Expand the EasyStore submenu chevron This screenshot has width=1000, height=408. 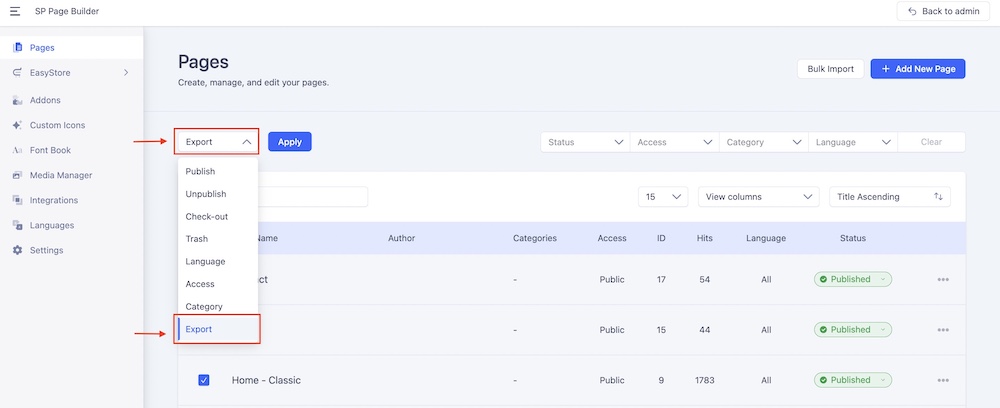coord(126,73)
